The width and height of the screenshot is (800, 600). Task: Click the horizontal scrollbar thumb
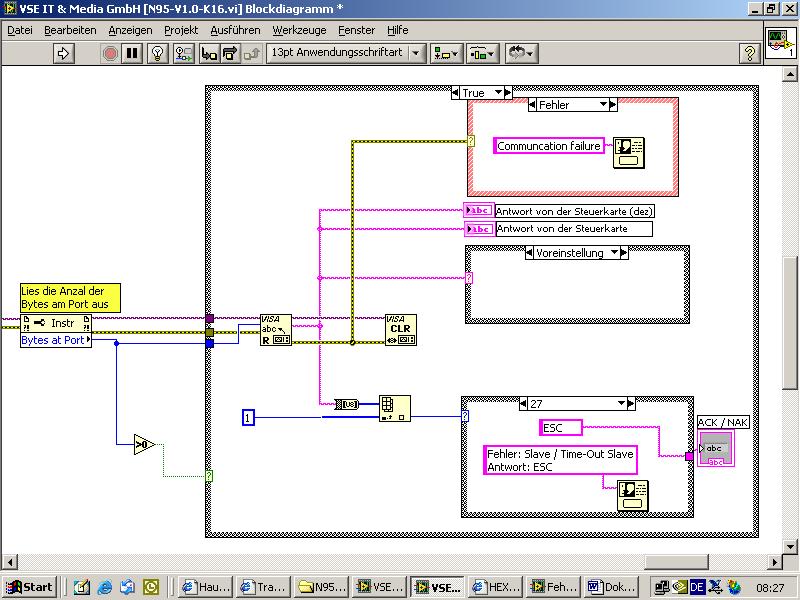[676, 562]
